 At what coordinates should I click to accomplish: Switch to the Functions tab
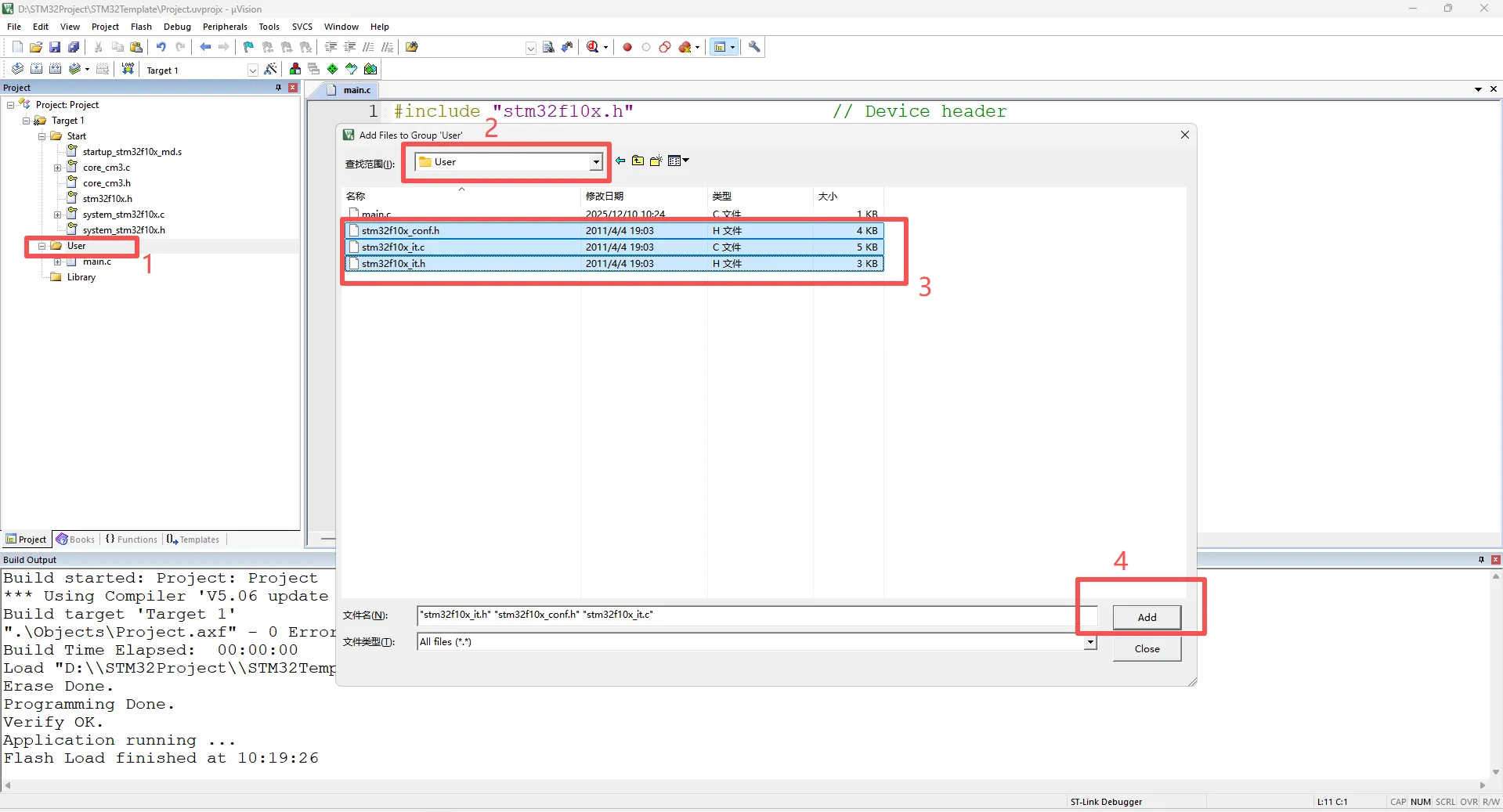[132, 540]
